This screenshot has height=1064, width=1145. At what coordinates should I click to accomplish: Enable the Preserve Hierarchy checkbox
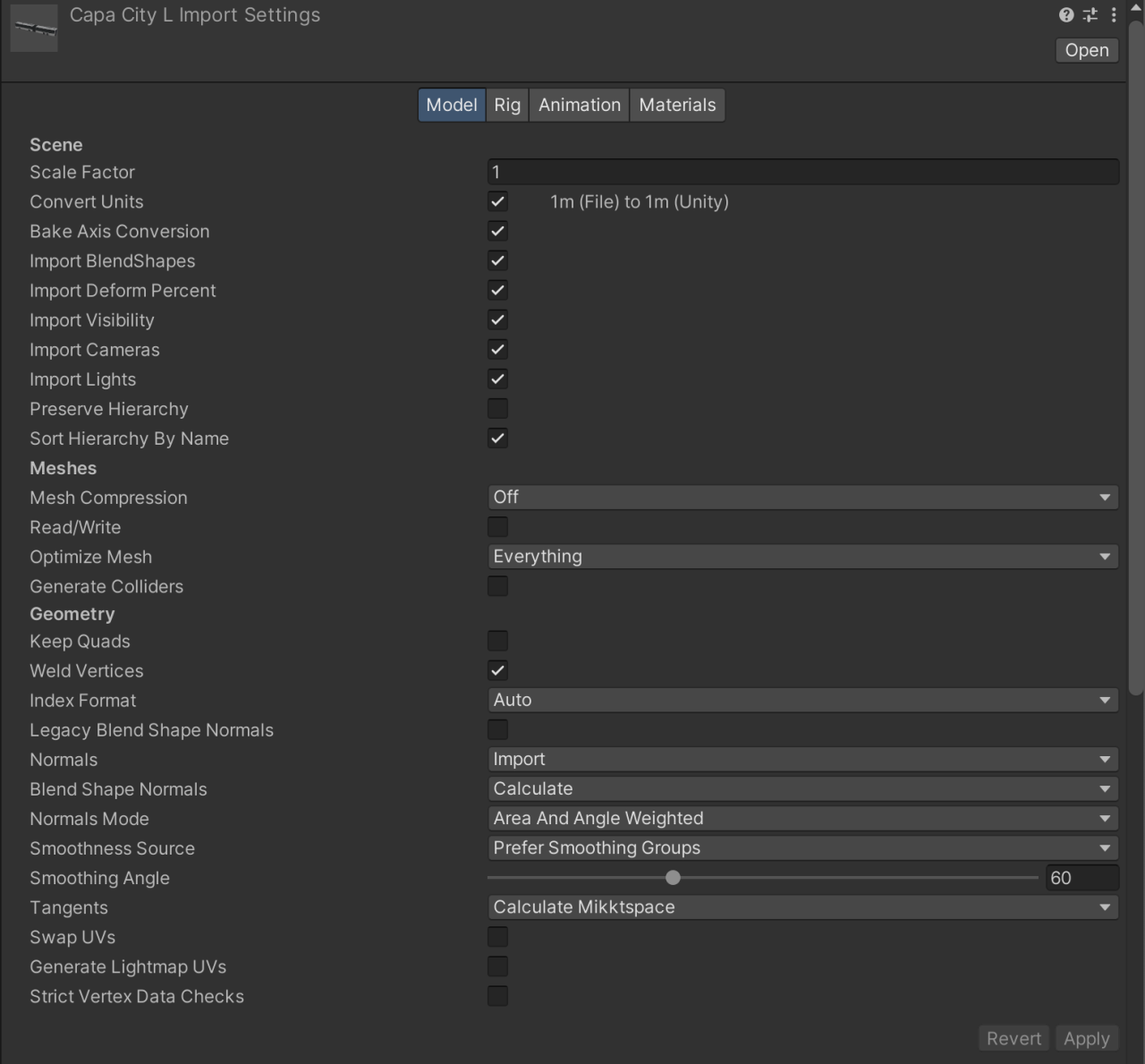click(x=497, y=409)
